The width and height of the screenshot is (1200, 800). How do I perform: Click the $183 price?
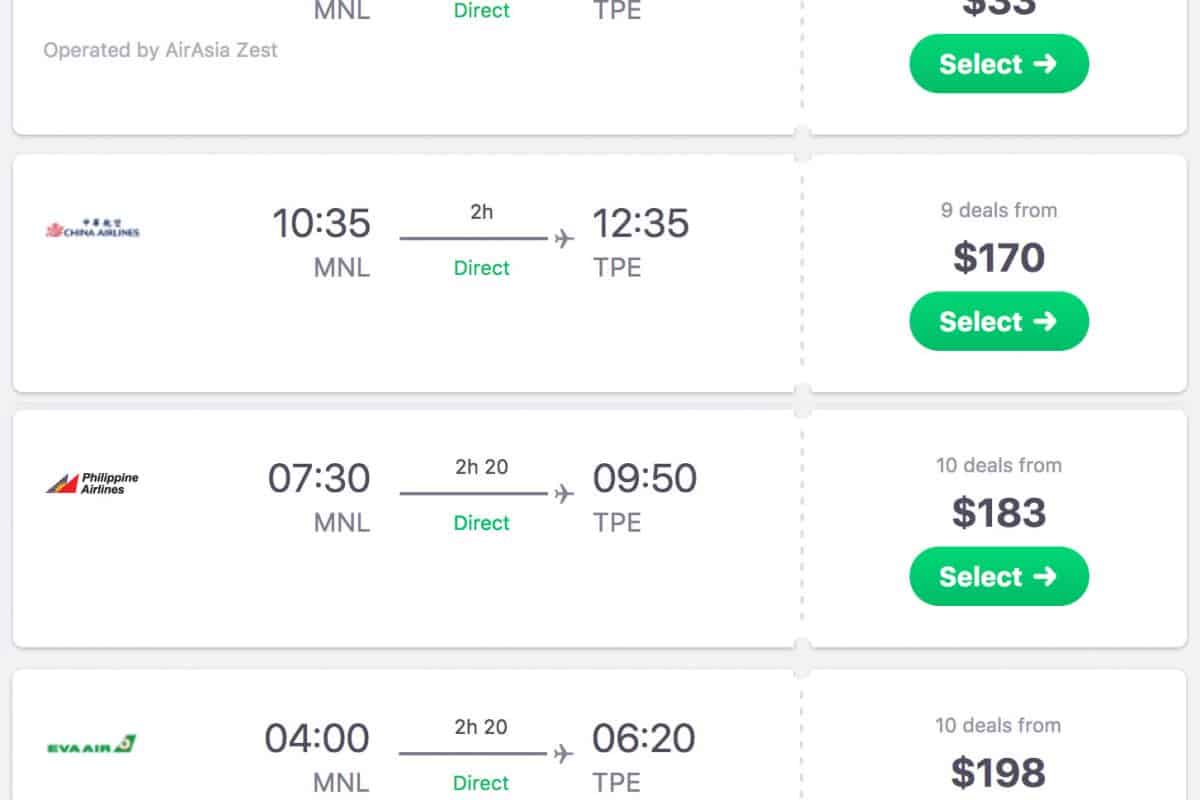pyautogui.click(x=998, y=513)
